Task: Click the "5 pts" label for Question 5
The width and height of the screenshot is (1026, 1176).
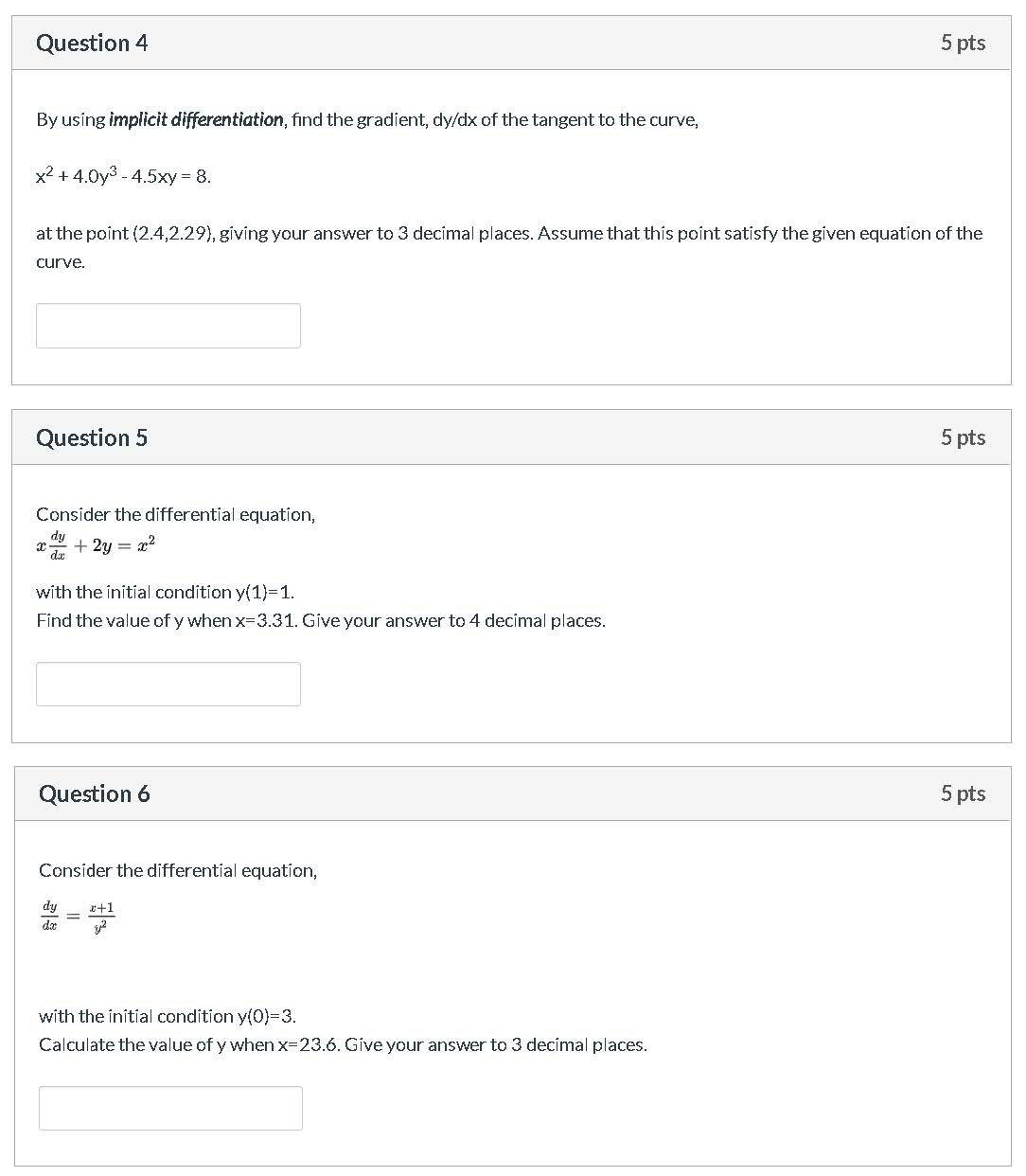Action: coord(963,437)
